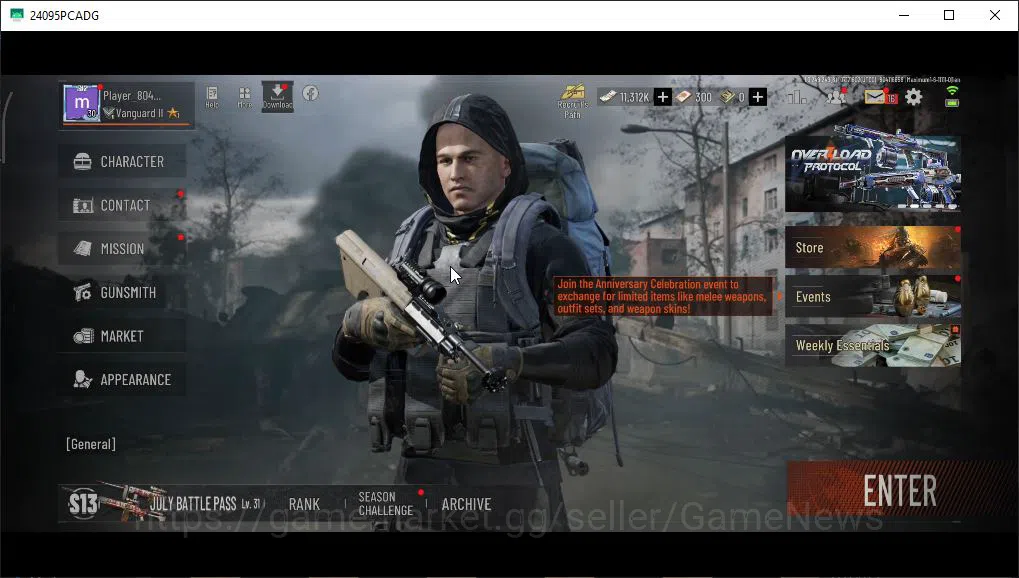Open the CONTACT menu
Image resolution: width=1019 pixels, height=578 pixels.
pos(122,205)
